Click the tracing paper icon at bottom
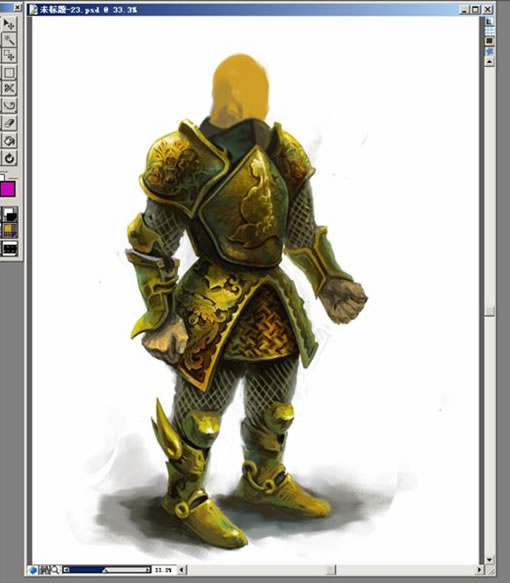Viewport: 510px width, 583px height. pyautogui.click(x=44, y=570)
